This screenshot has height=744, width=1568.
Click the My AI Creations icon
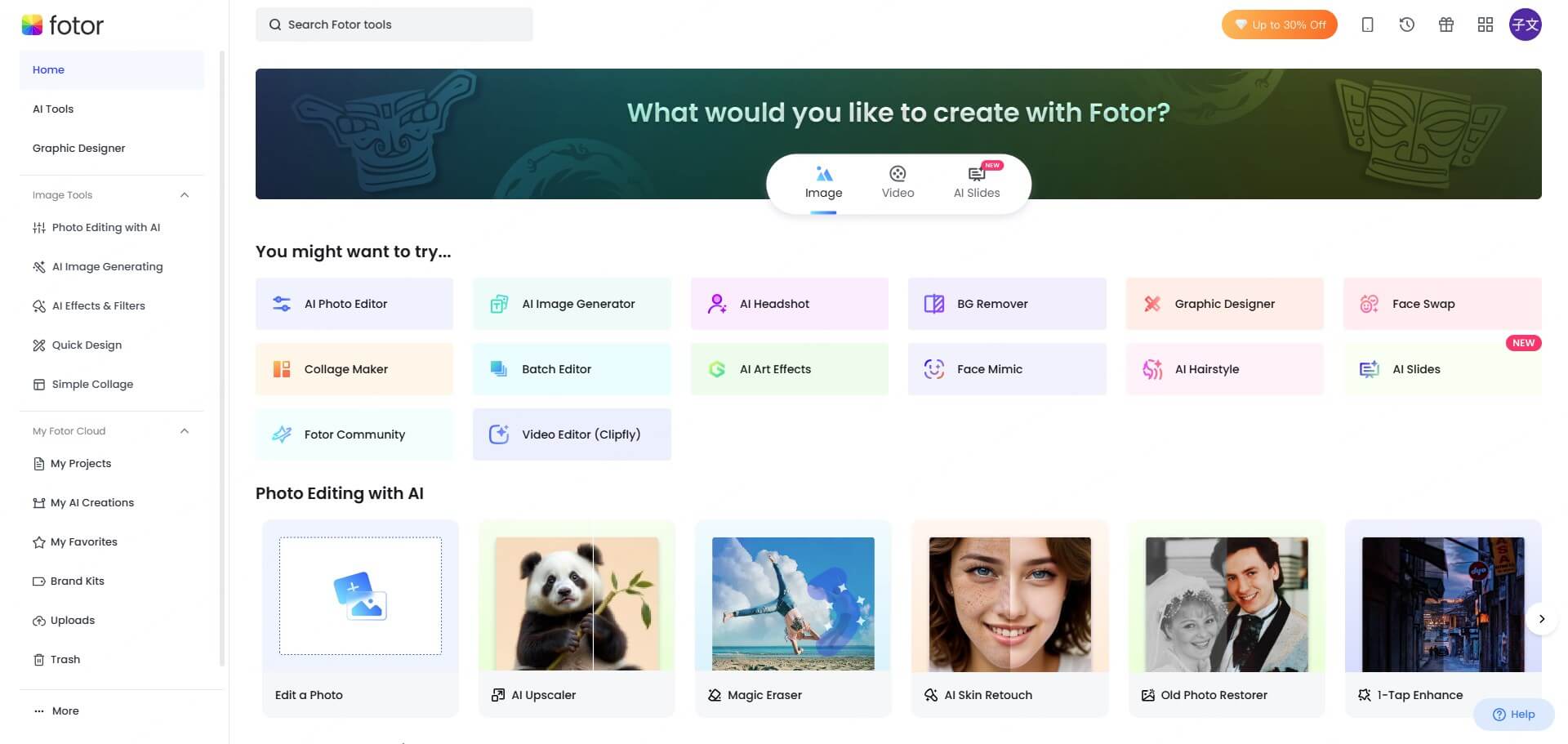point(38,503)
